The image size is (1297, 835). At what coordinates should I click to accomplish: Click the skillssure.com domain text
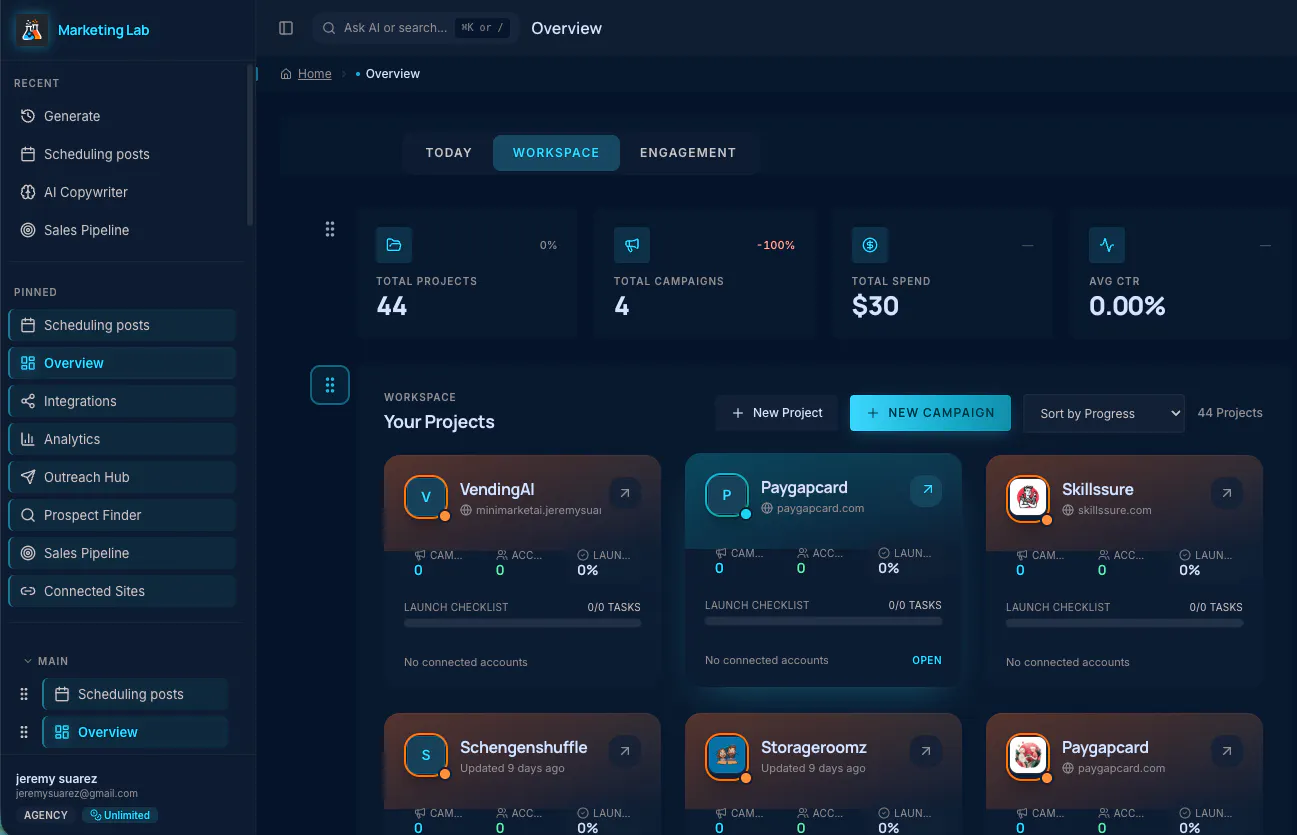[1107, 510]
